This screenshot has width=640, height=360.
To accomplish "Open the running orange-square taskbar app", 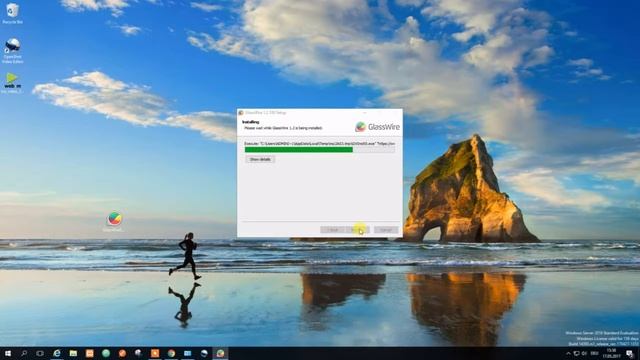I will 155,353.
